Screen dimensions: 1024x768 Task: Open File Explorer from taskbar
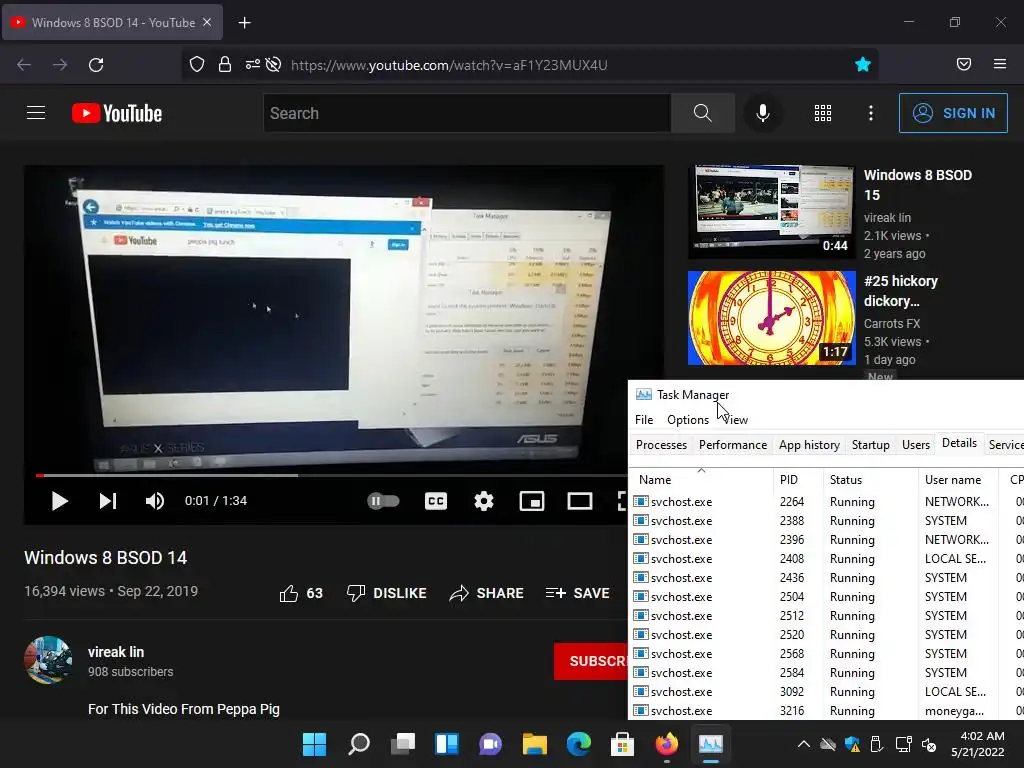coord(535,744)
